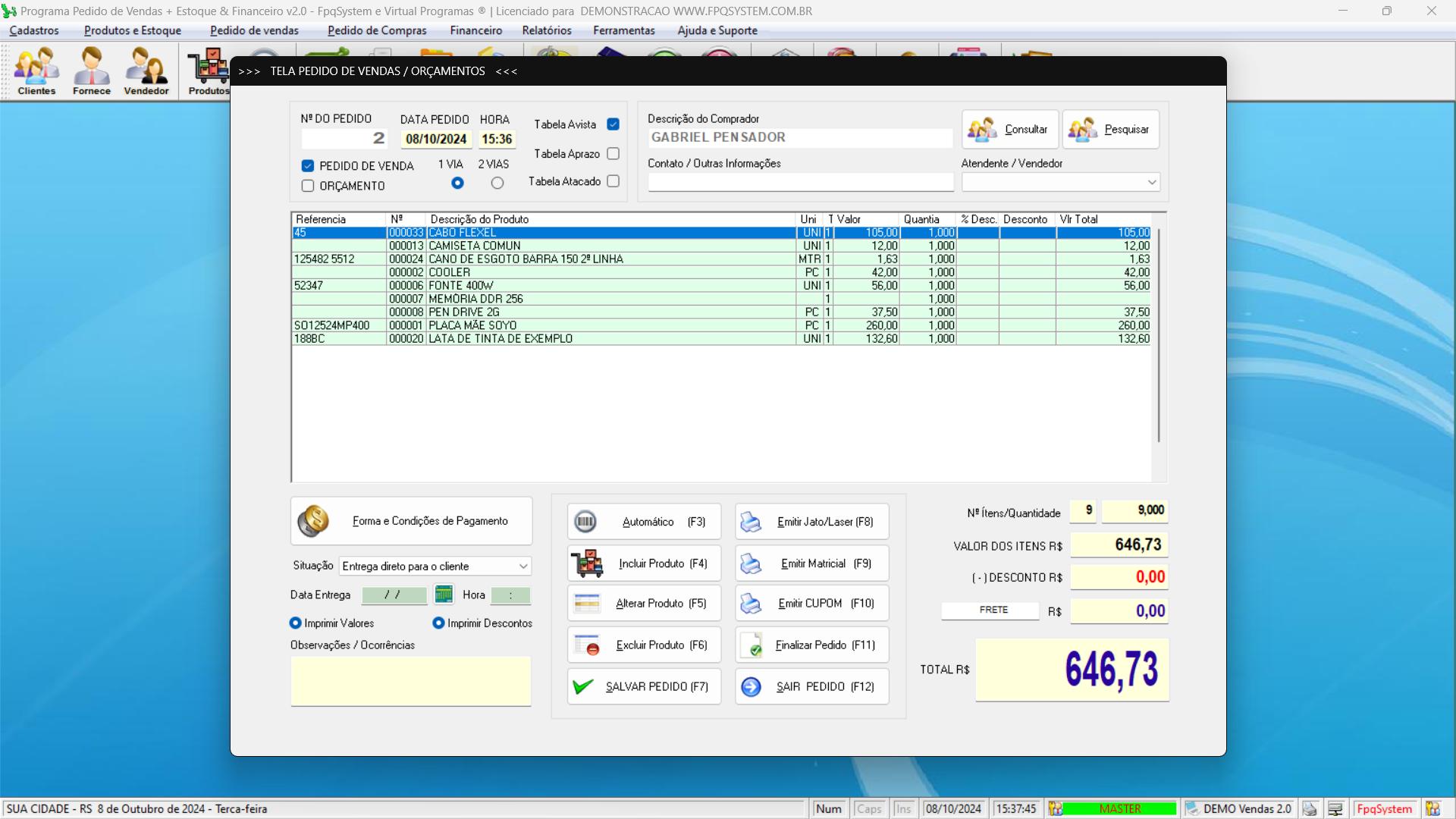Image resolution: width=1456 pixels, height=819 pixels.
Task: Open the Situação dropdown list
Action: 522,566
